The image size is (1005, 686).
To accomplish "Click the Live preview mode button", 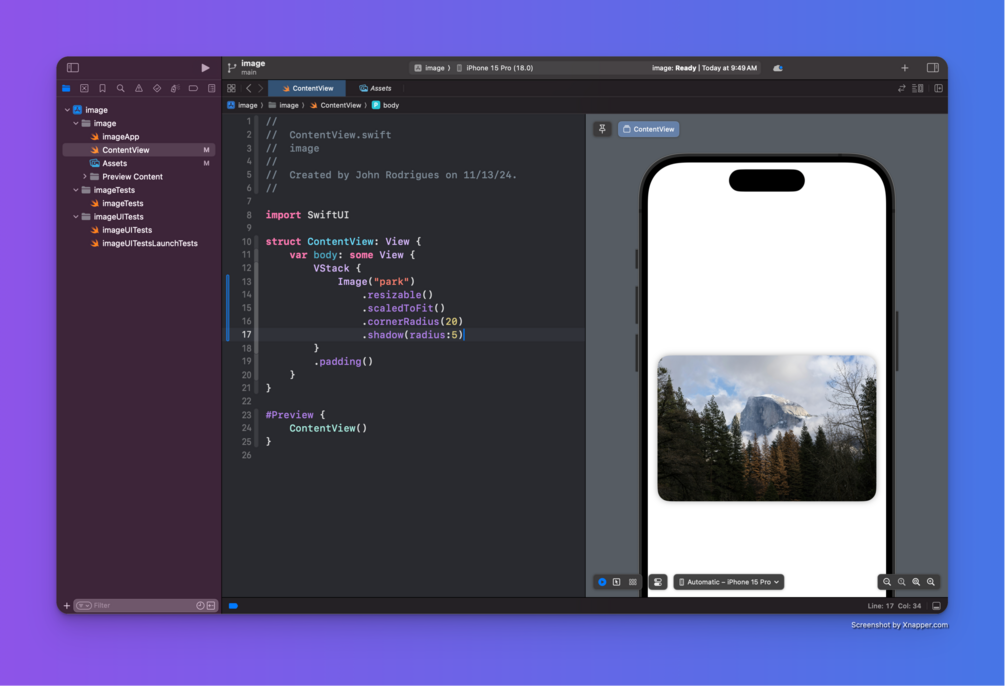I will 602,582.
